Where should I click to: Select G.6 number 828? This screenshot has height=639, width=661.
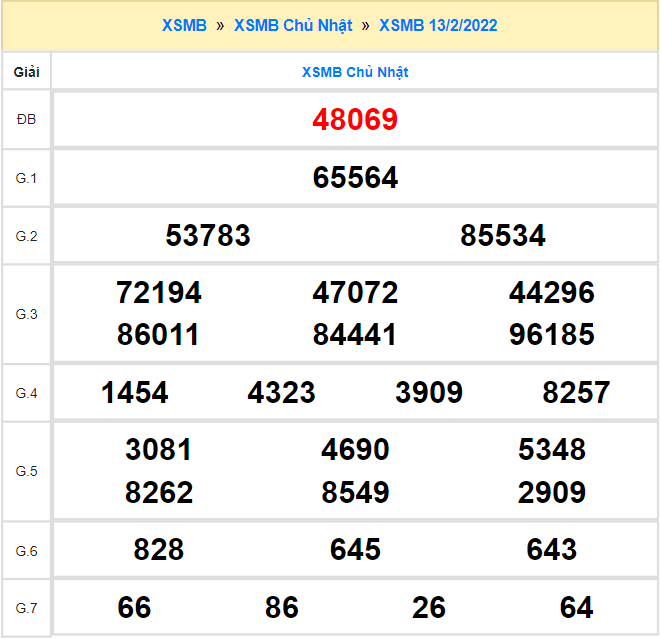[159, 549]
